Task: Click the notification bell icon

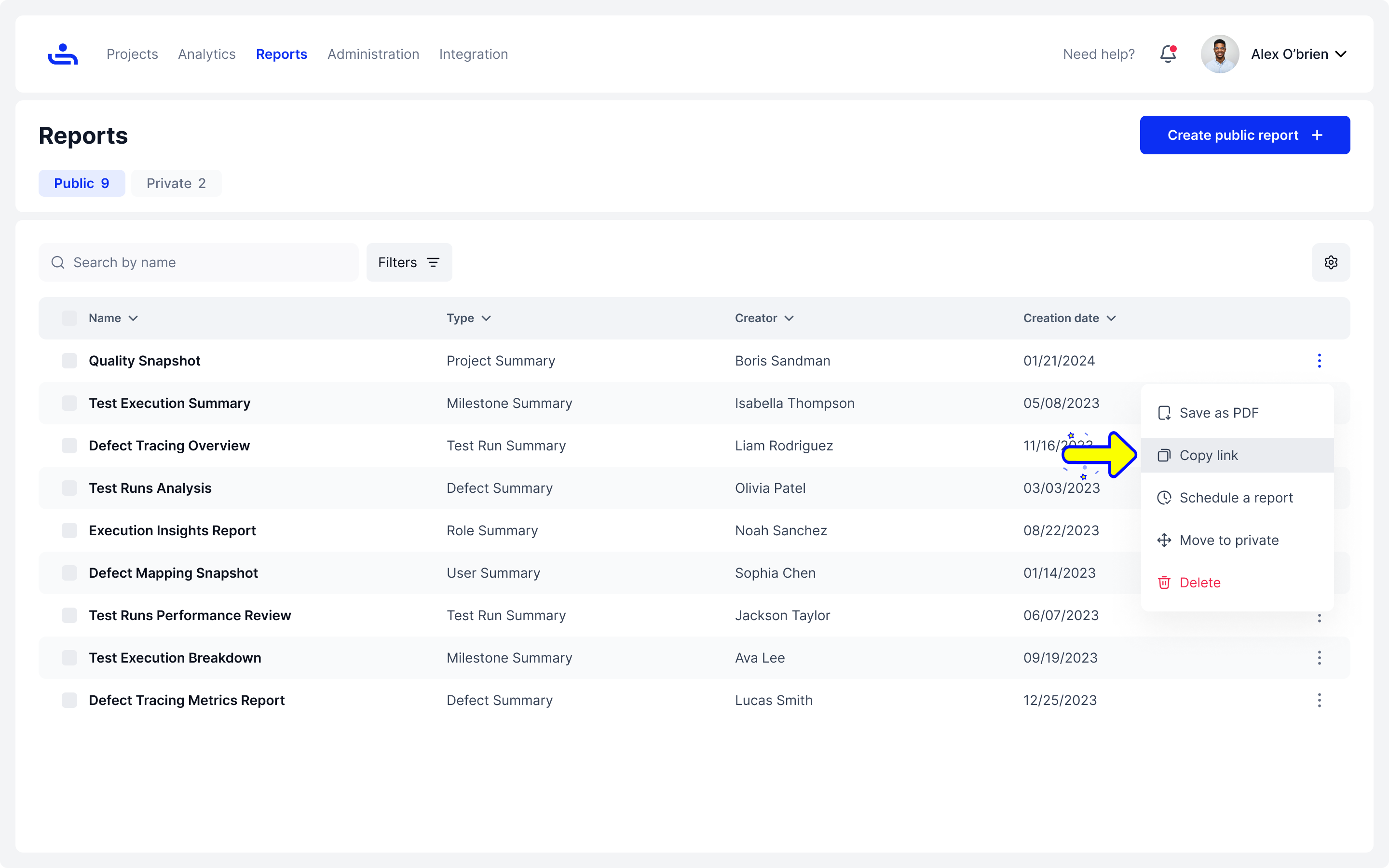Action: click(x=1168, y=54)
